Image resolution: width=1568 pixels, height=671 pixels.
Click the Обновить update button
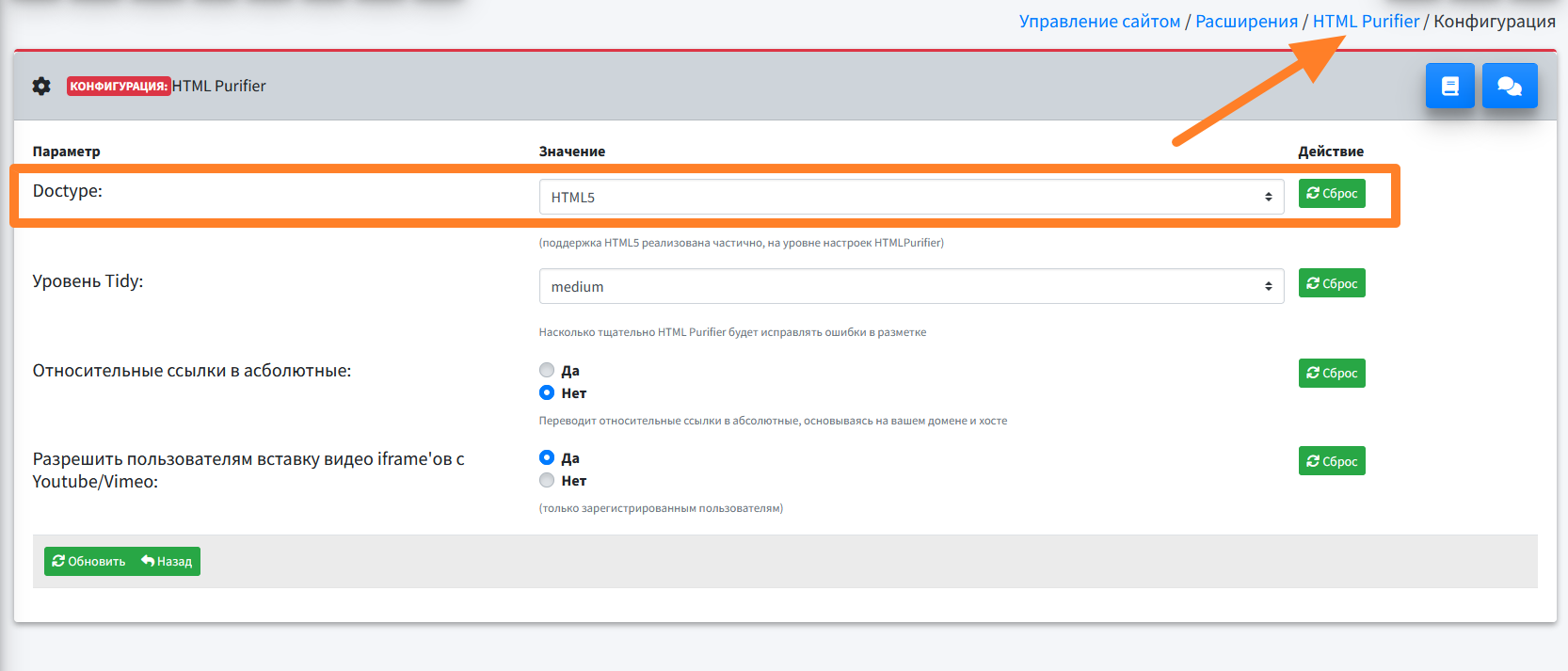coord(88,561)
